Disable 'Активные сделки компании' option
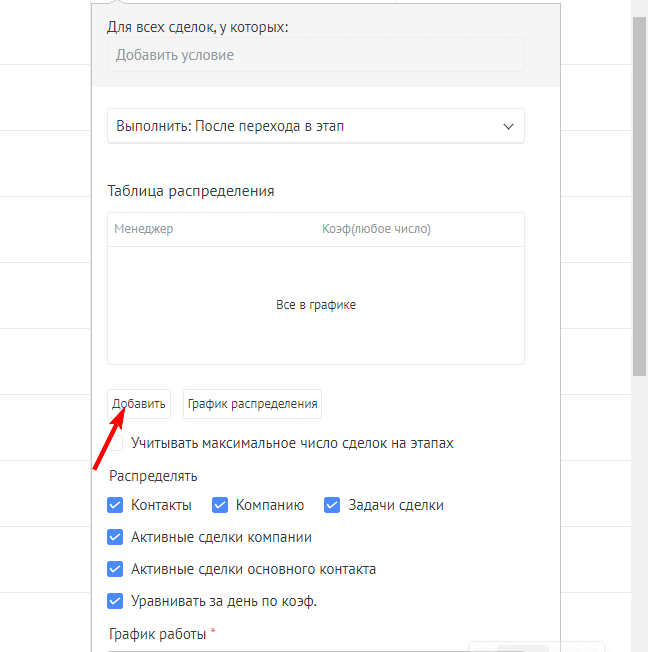The image size is (648, 652). [x=116, y=537]
